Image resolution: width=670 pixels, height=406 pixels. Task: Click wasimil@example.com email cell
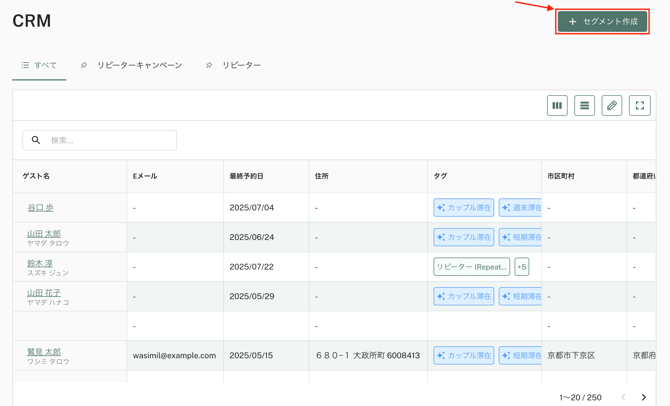[x=174, y=355]
